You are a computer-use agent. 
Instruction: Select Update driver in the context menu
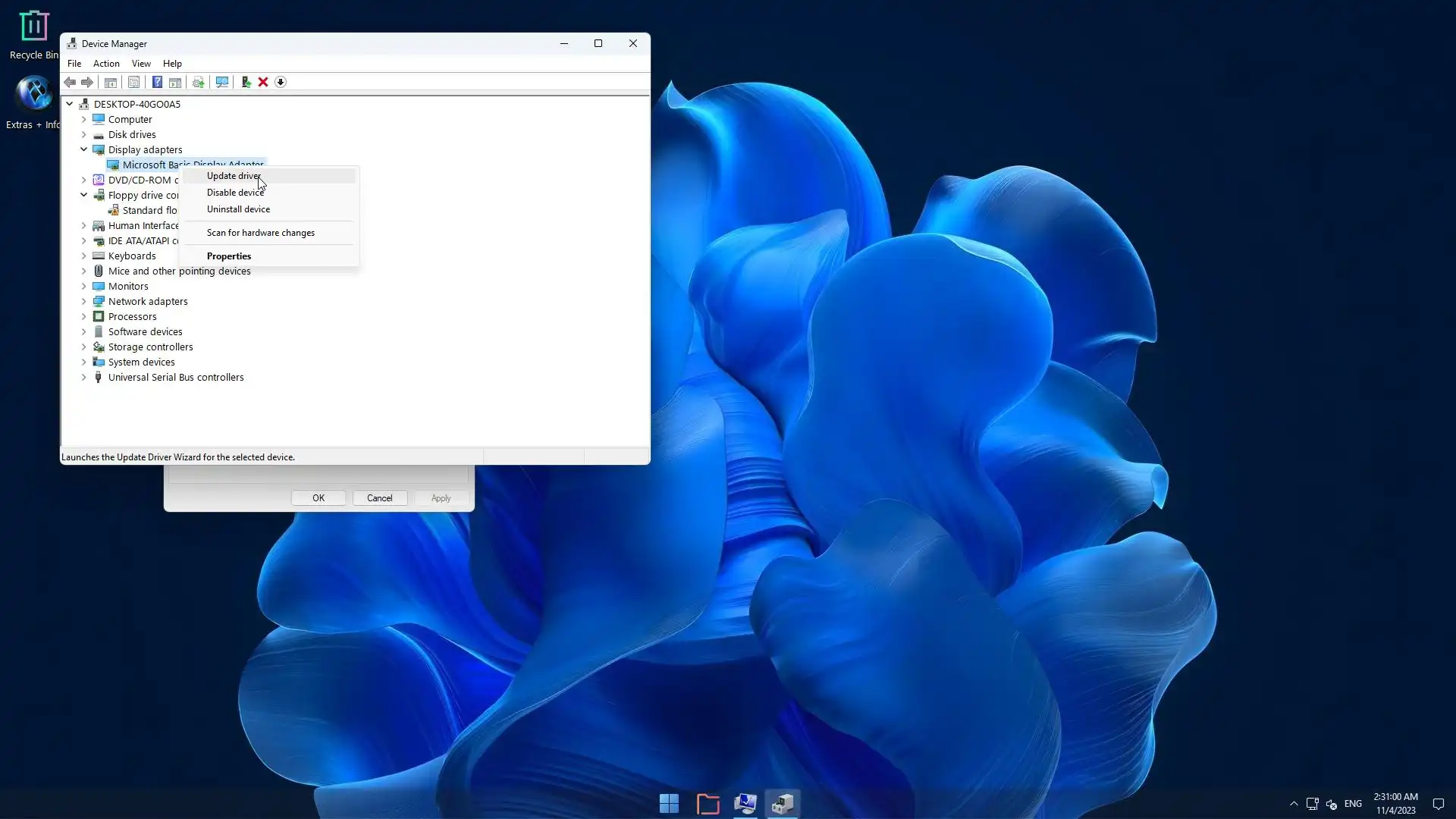click(234, 175)
